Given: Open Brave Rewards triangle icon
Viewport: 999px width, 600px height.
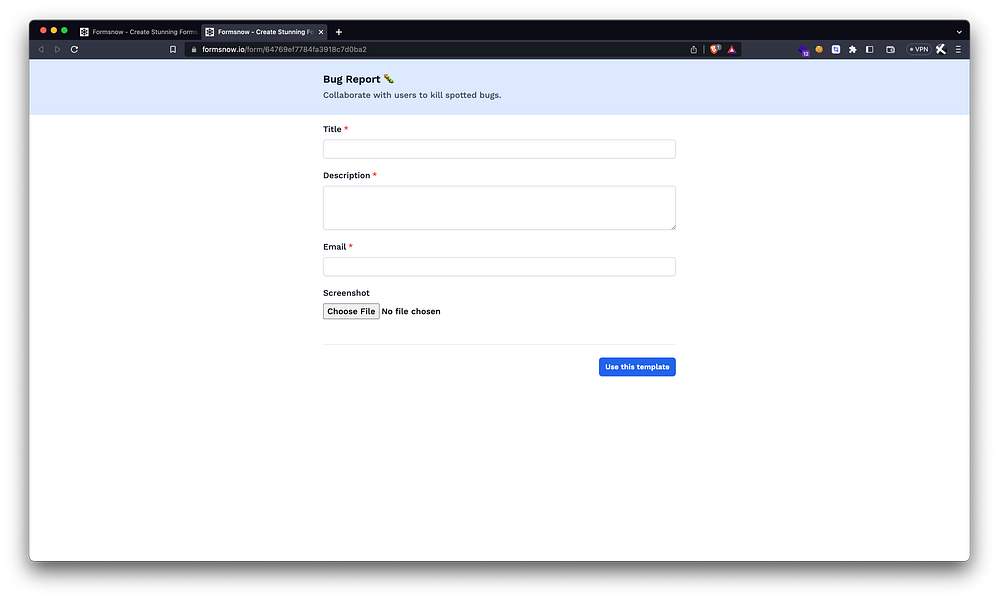Looking at the screenshot, I should tap(732, 50).
